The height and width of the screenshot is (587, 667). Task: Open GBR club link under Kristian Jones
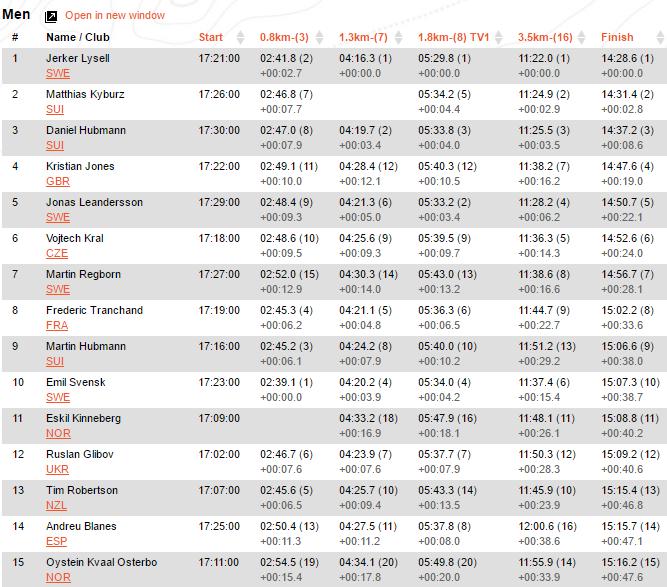[58, 181]
